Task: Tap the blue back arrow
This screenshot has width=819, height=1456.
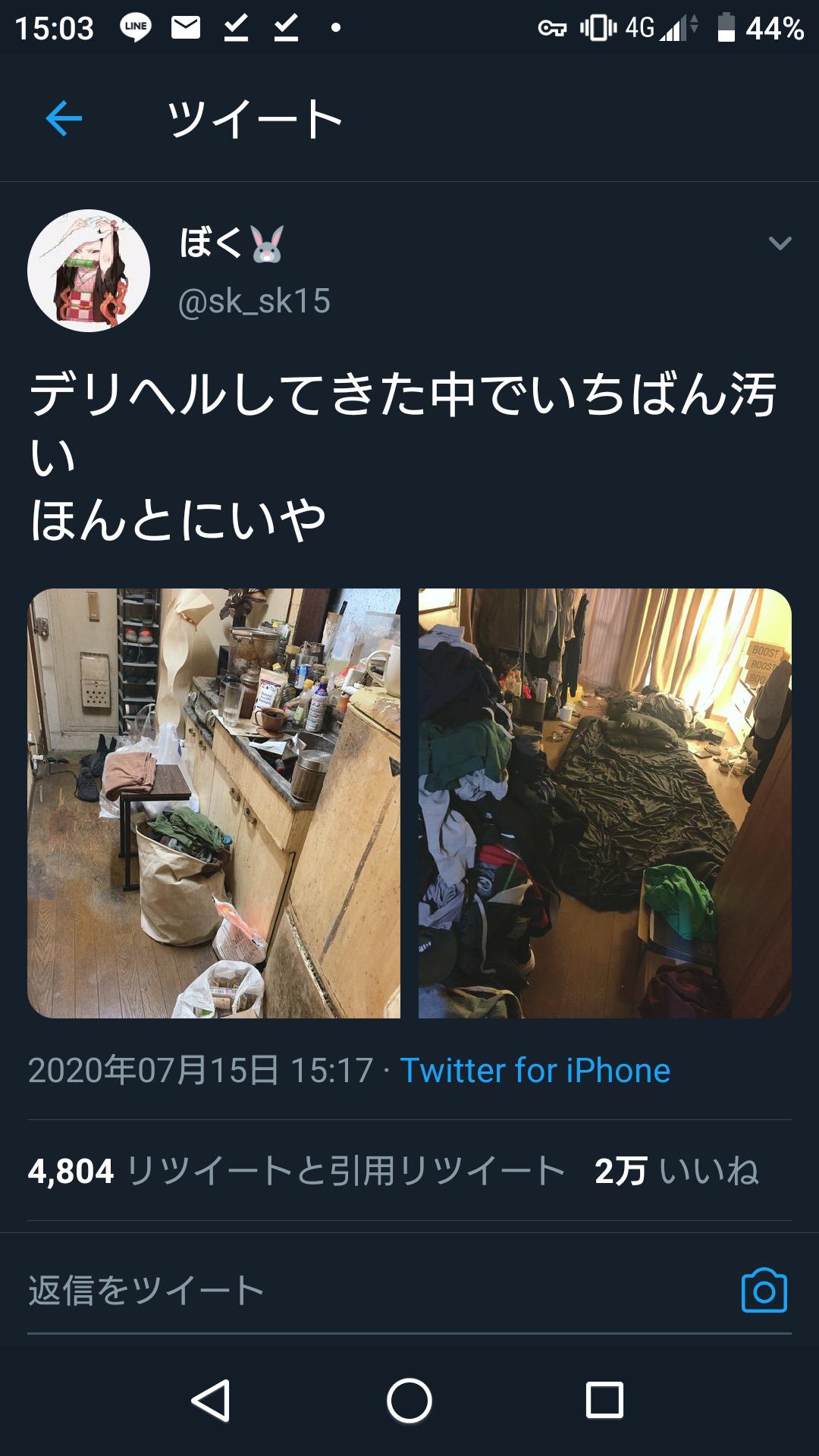Action: 64,119
